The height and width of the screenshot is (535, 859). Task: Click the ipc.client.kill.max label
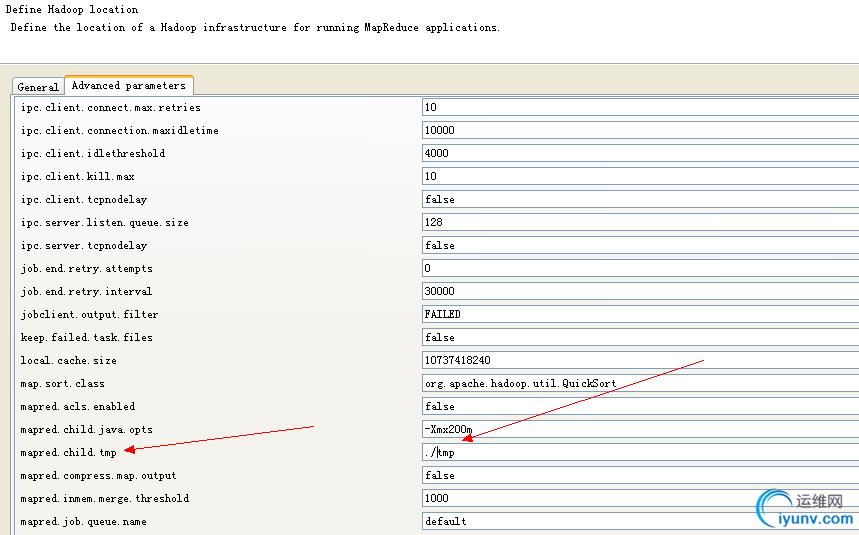coord(77,177)
